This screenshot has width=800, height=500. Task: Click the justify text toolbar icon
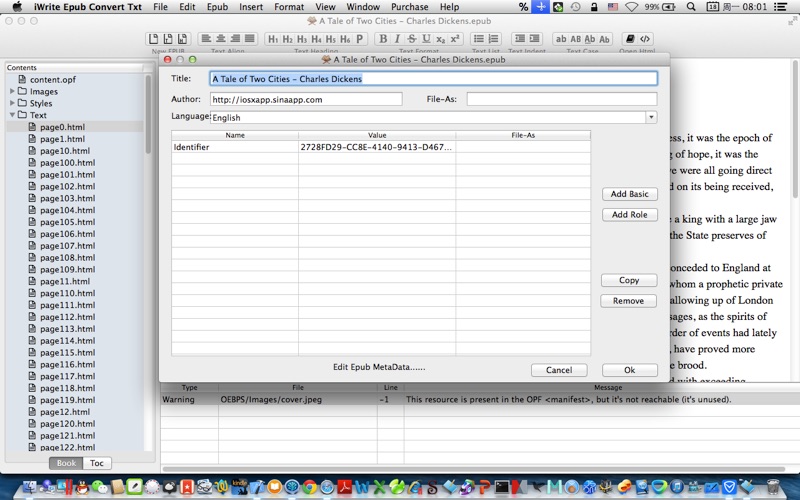(x=249, y=39)
